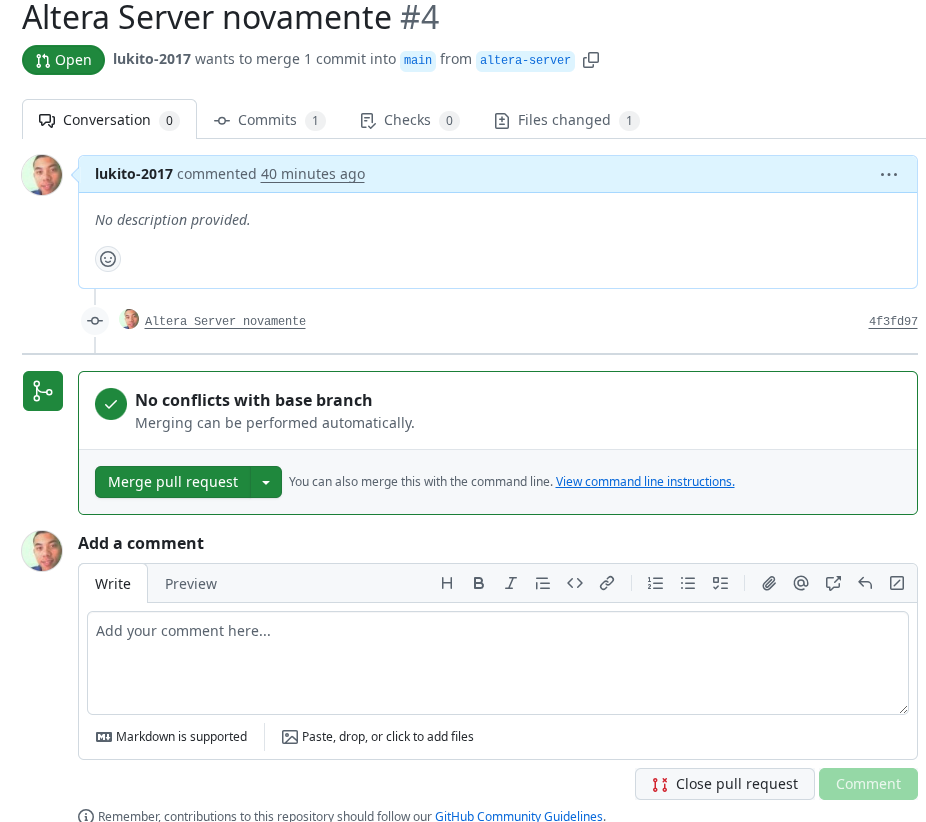Click the No conflicts with base branch text
This screenshot has height=822, width=926.
tap(253, 400)
